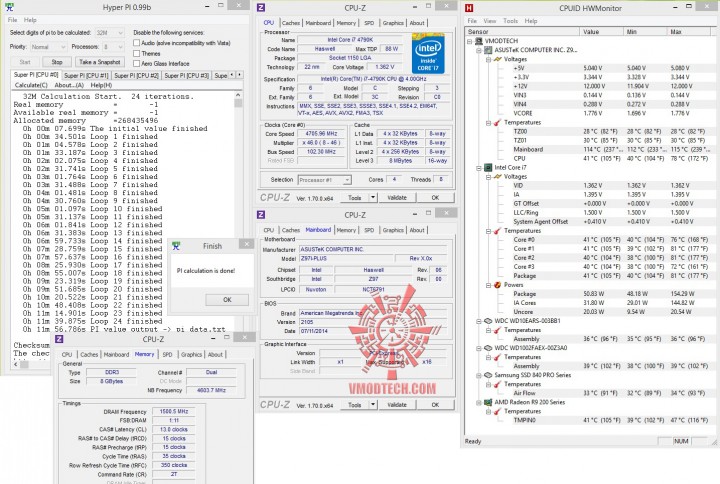Open the File menu in HWMonitor
This screenshot has width=720, height=484.
472,21
